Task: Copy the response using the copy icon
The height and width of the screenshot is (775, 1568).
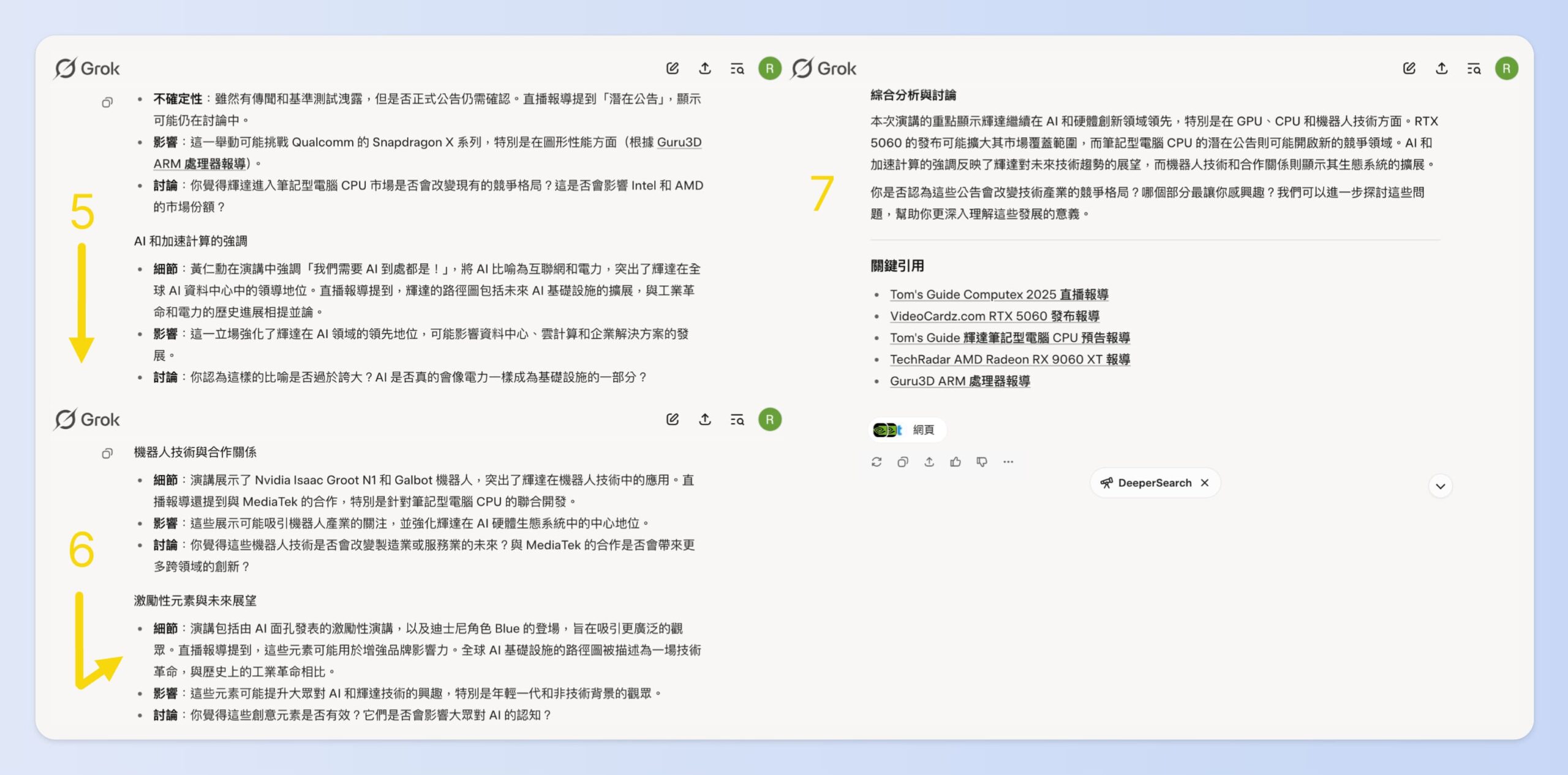Action: pos(902,462)
